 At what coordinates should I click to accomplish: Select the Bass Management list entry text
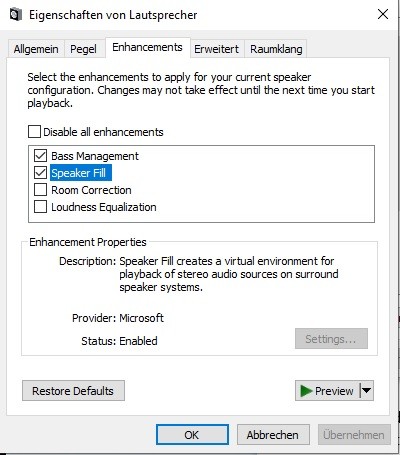tap(95, 156)
